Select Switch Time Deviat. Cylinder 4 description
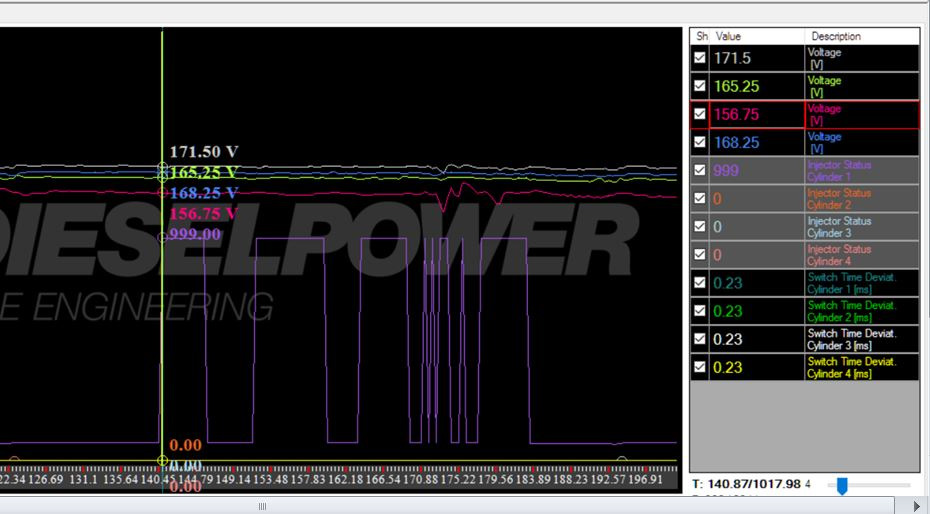 tap(862, 367)
